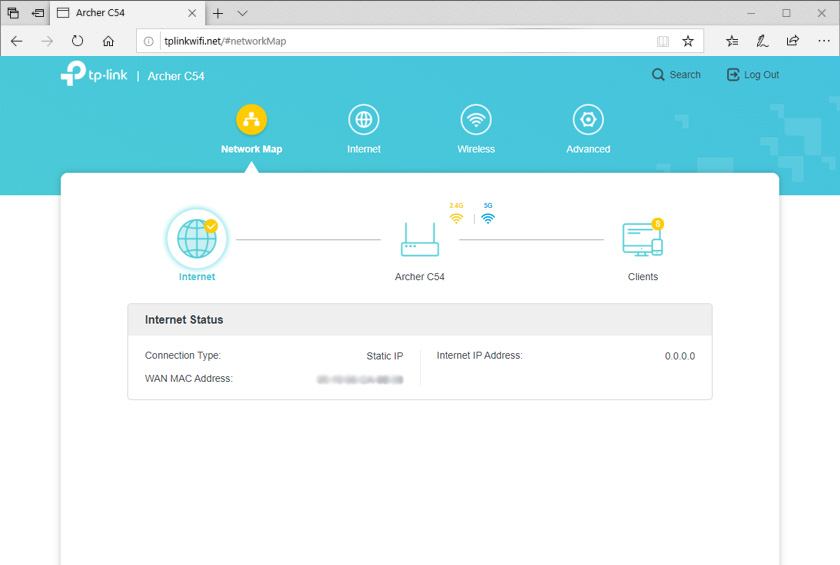The image size is (840, 565).
Task: Switch to the Internet tab
Action: click(364, 130)
